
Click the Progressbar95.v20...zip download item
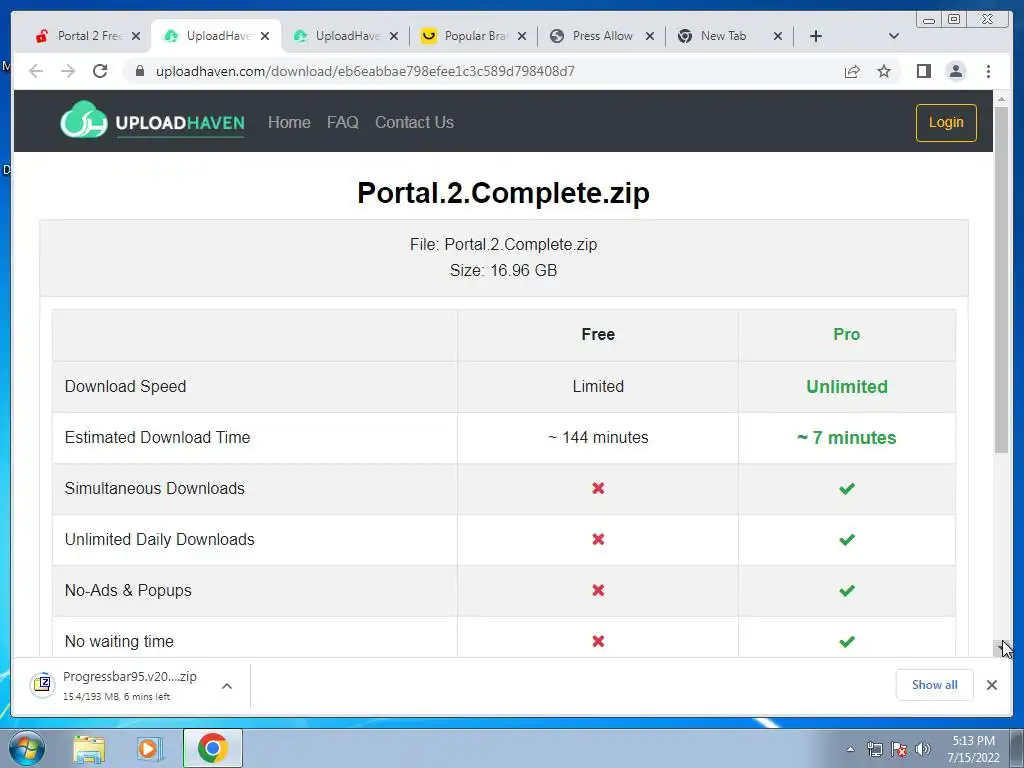click(130, 685)
